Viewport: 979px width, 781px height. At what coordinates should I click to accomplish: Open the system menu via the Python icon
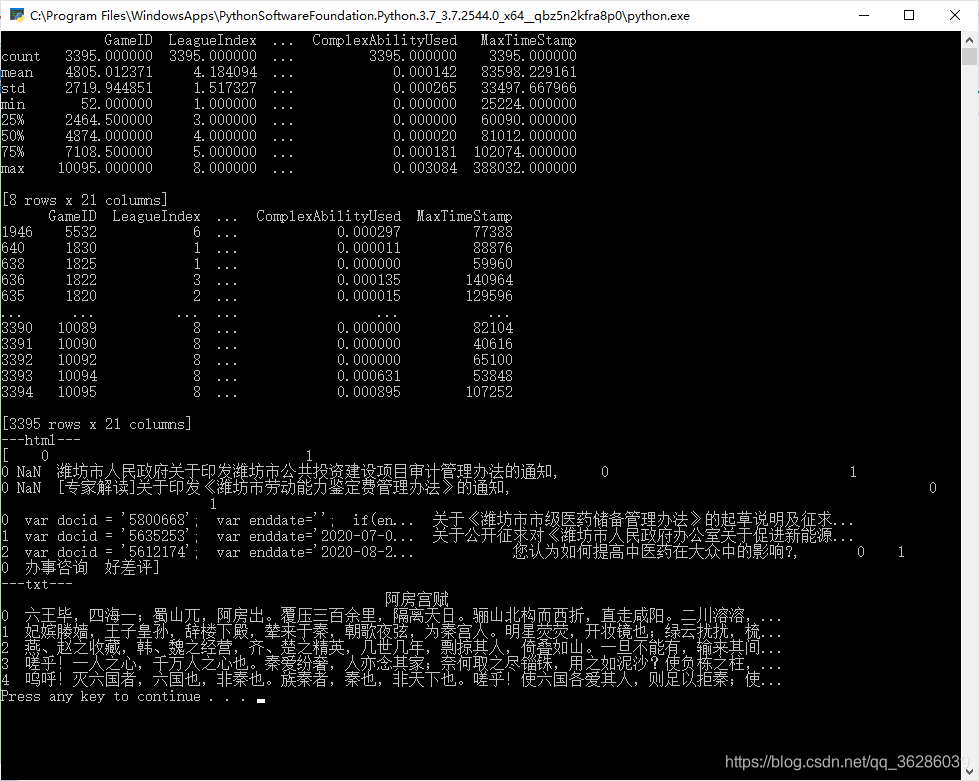14,16
